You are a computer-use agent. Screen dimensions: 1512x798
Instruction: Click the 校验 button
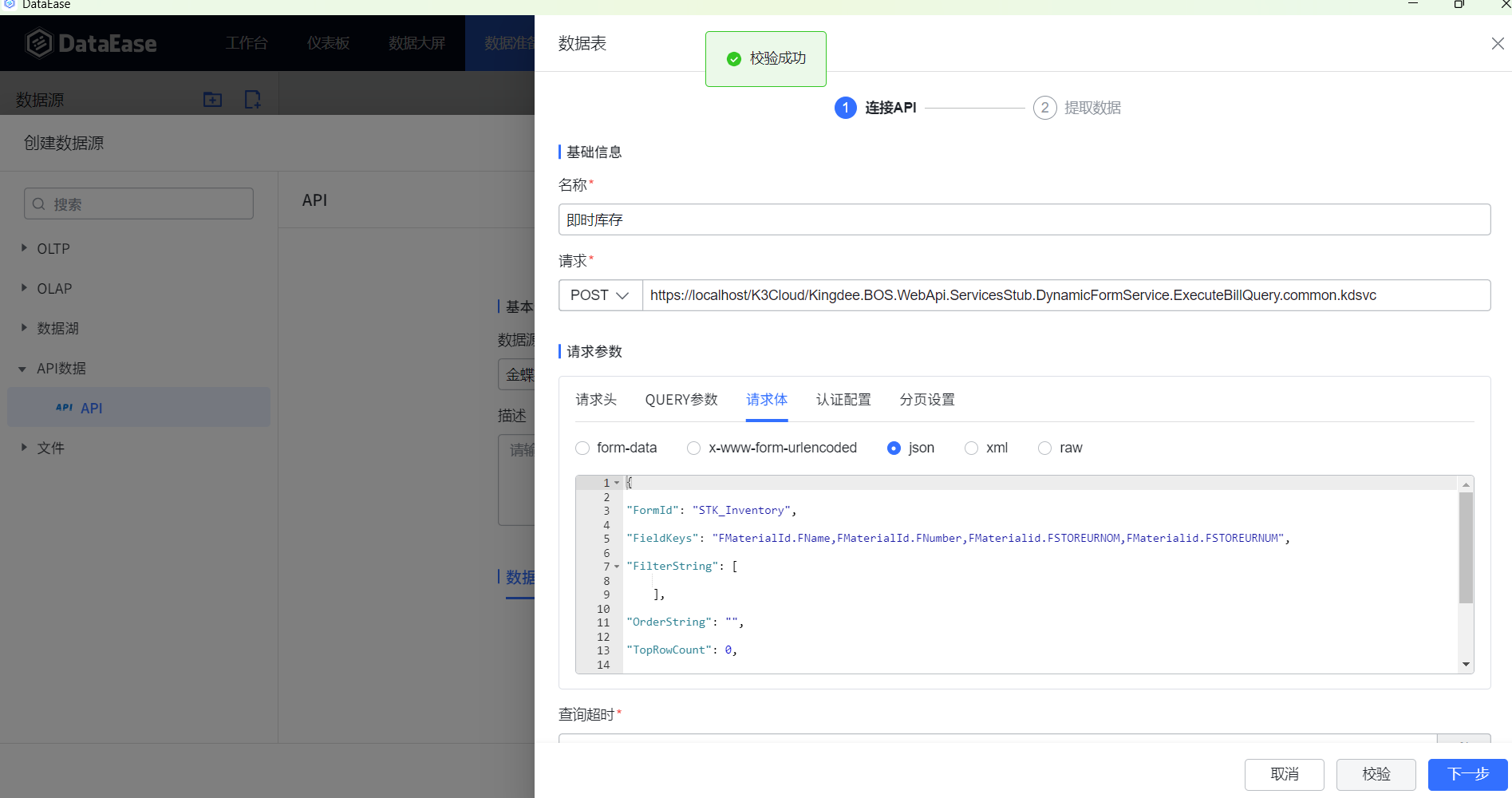[x=1376, y=774]
